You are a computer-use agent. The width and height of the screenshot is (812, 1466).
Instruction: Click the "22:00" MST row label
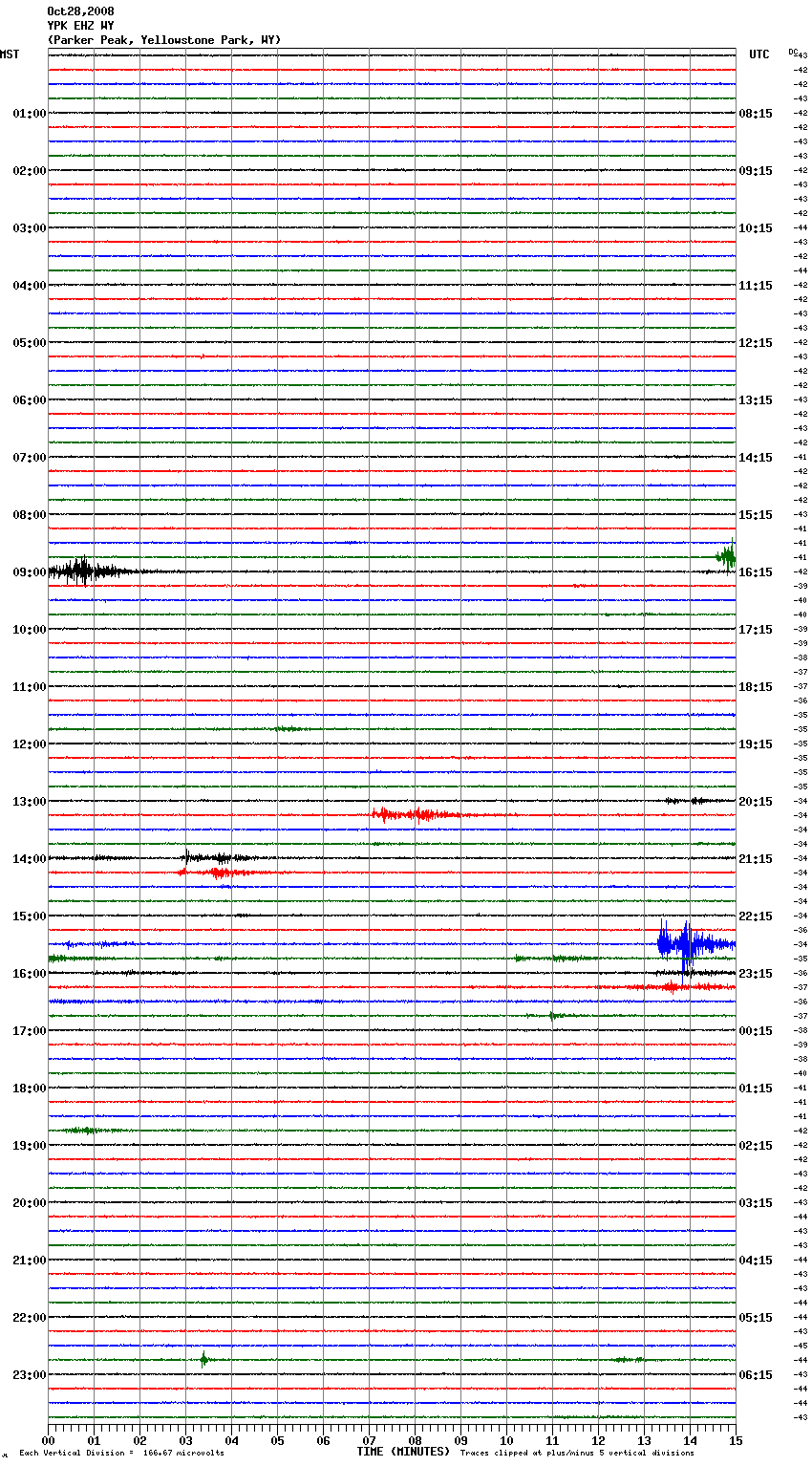click(x=30, y=1318)
